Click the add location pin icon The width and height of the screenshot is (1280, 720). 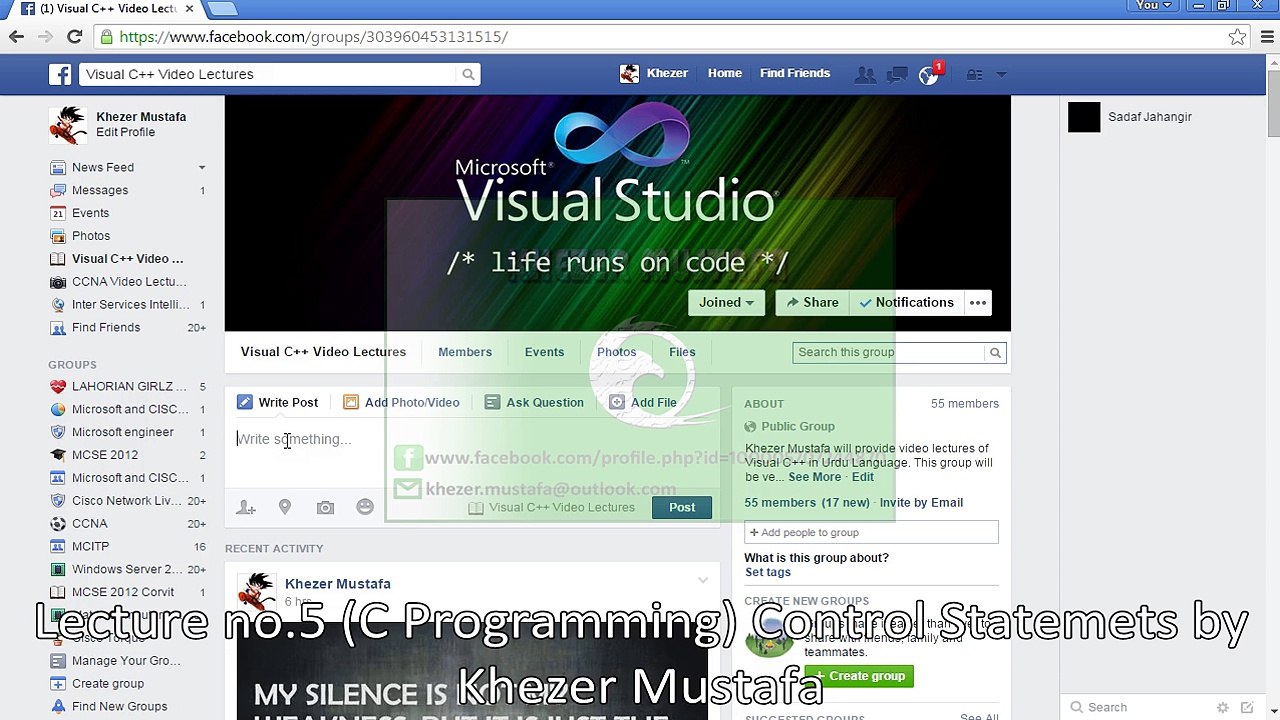tap(285, 508)
